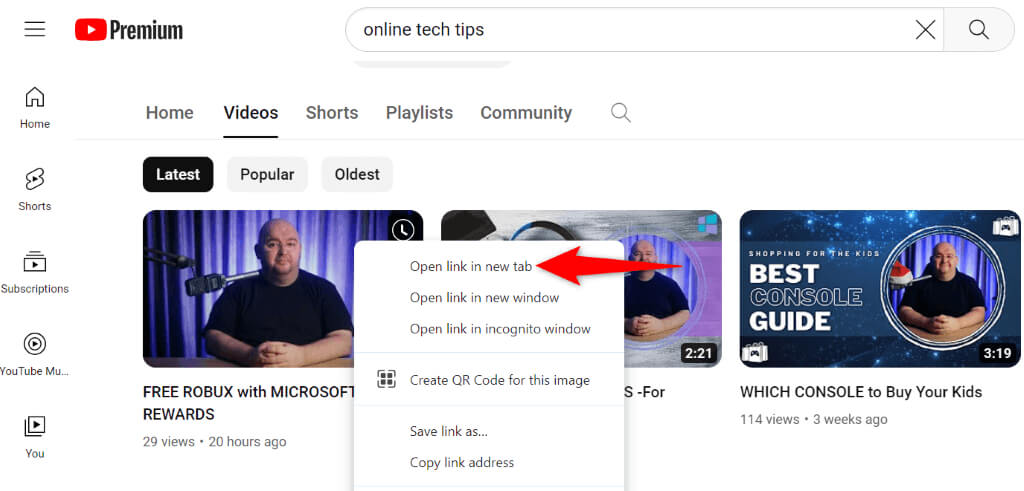Open the Community tab

pos(526,113)
